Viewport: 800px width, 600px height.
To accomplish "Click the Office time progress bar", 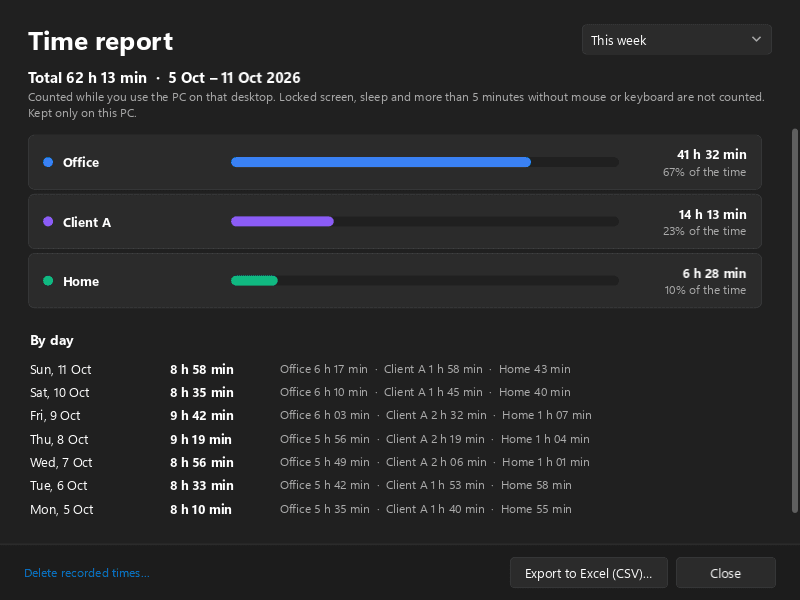I will point(424,162).
